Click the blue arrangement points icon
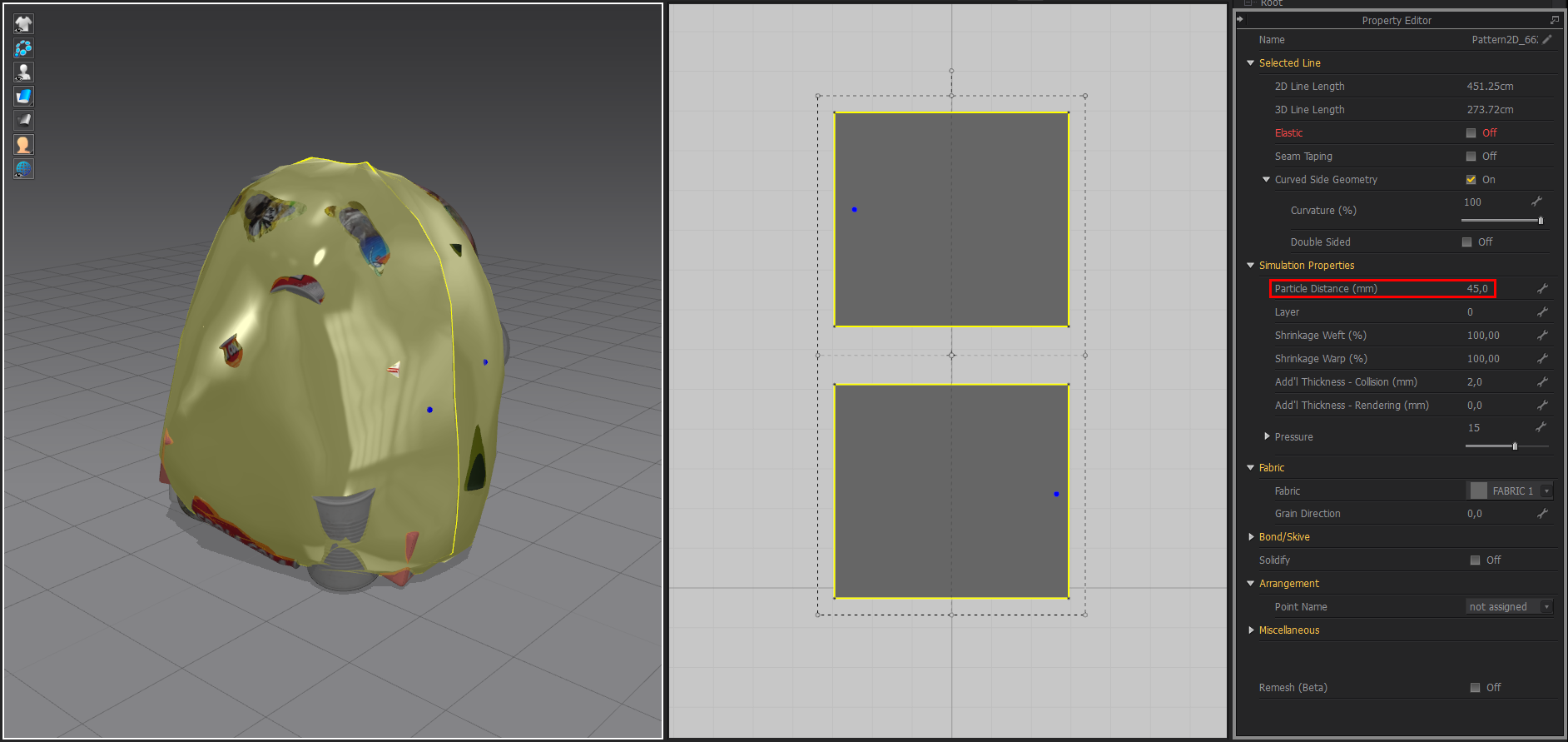This screenshot has height=742, width=1568. (x=23, y=48)
